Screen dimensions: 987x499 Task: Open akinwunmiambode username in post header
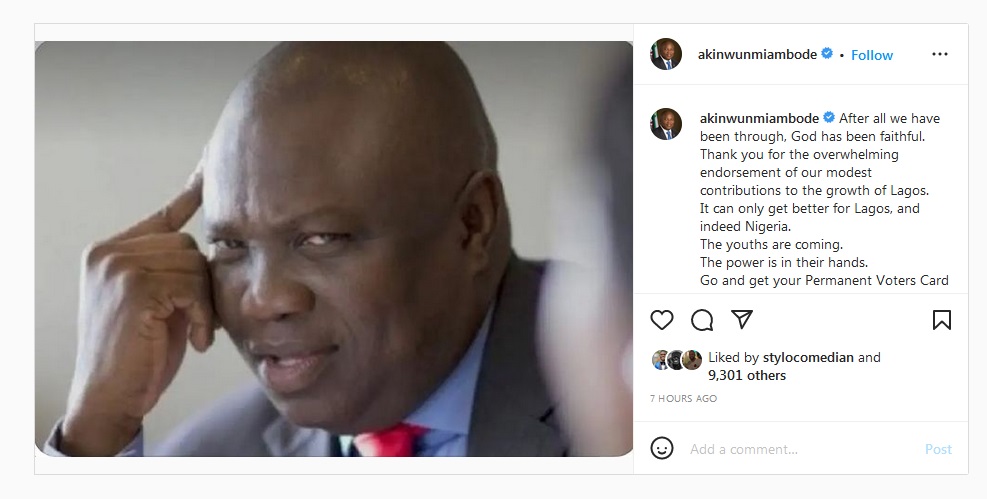click(757, 55)
